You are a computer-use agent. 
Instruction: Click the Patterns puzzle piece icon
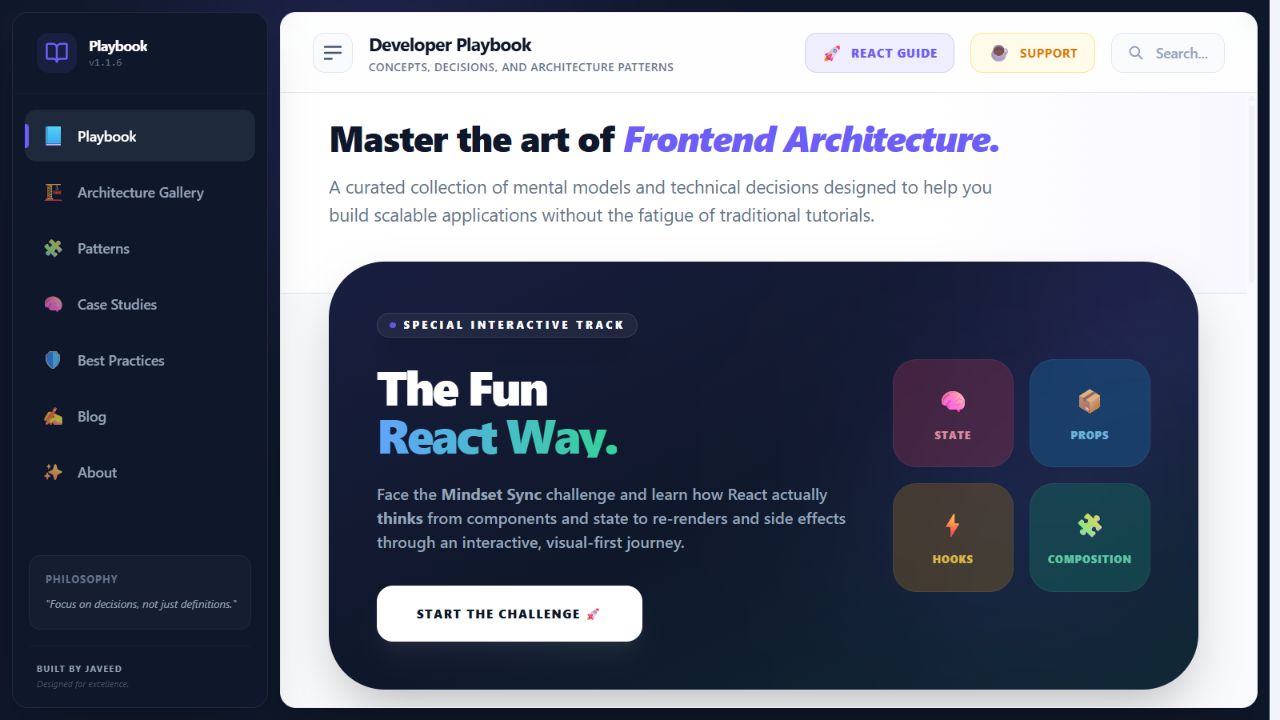coord(53,248)
